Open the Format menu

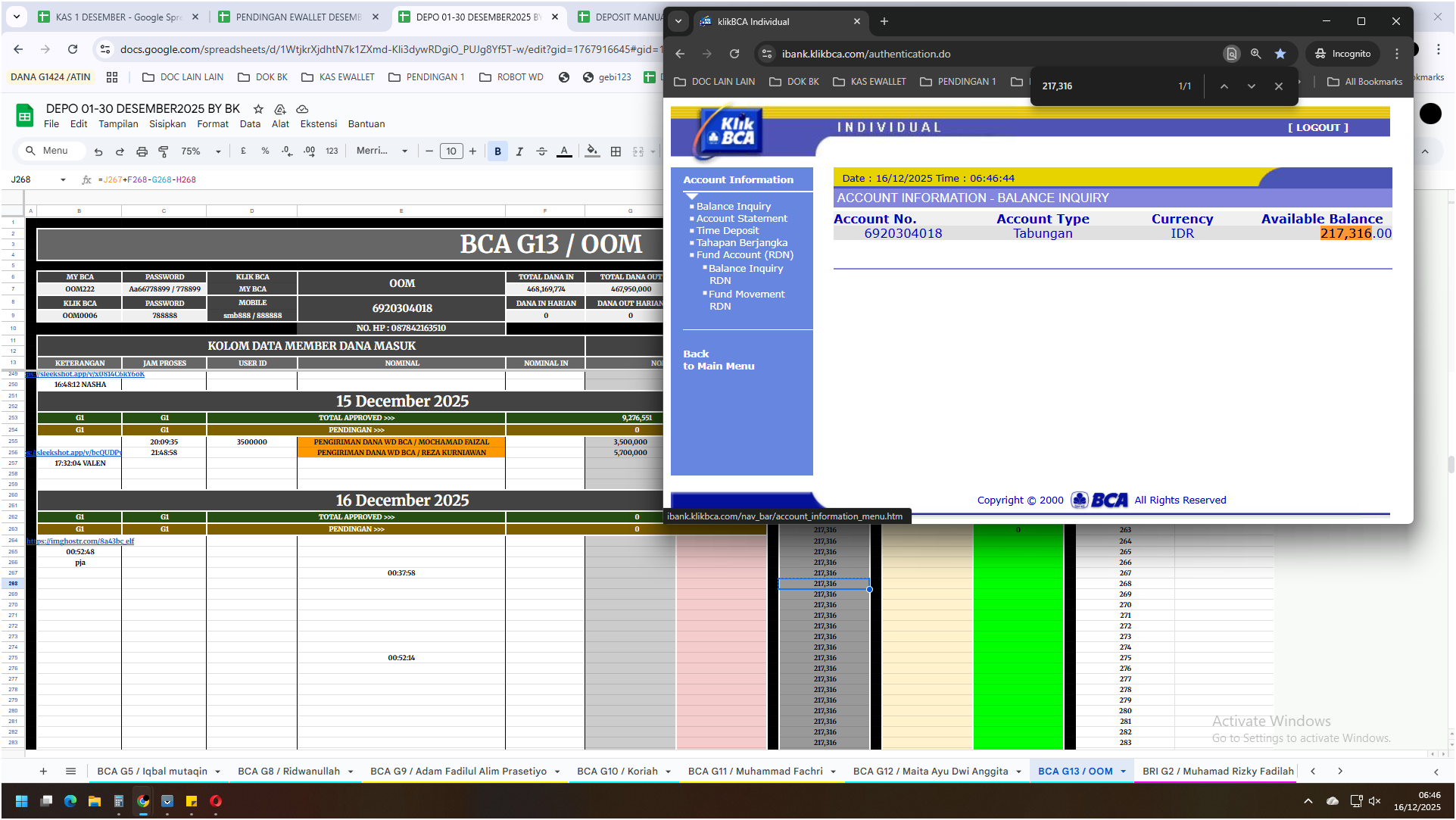[x=212, y=124]
